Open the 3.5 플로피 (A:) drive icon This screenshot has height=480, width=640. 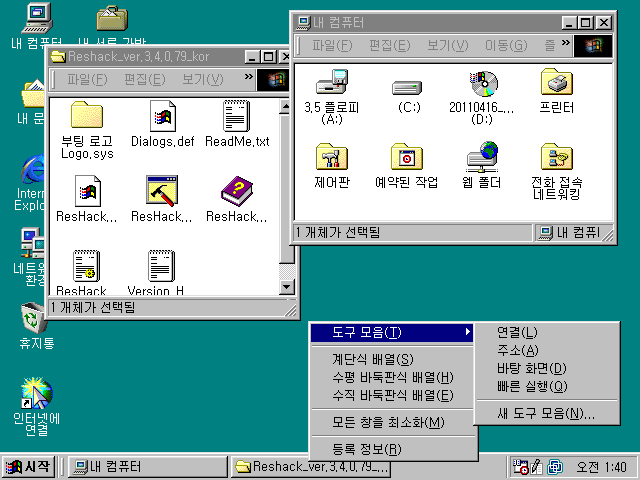click(x=331, y=82)
